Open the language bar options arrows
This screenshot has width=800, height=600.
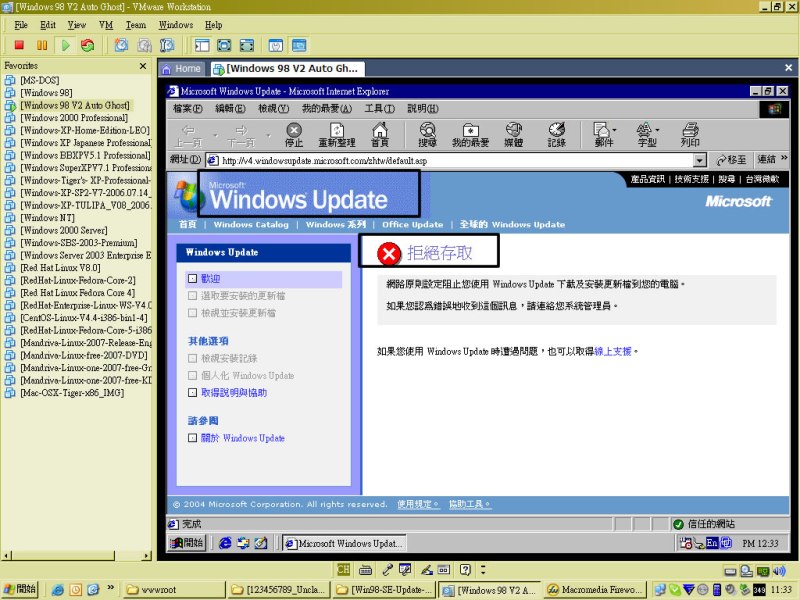(483, 569)
